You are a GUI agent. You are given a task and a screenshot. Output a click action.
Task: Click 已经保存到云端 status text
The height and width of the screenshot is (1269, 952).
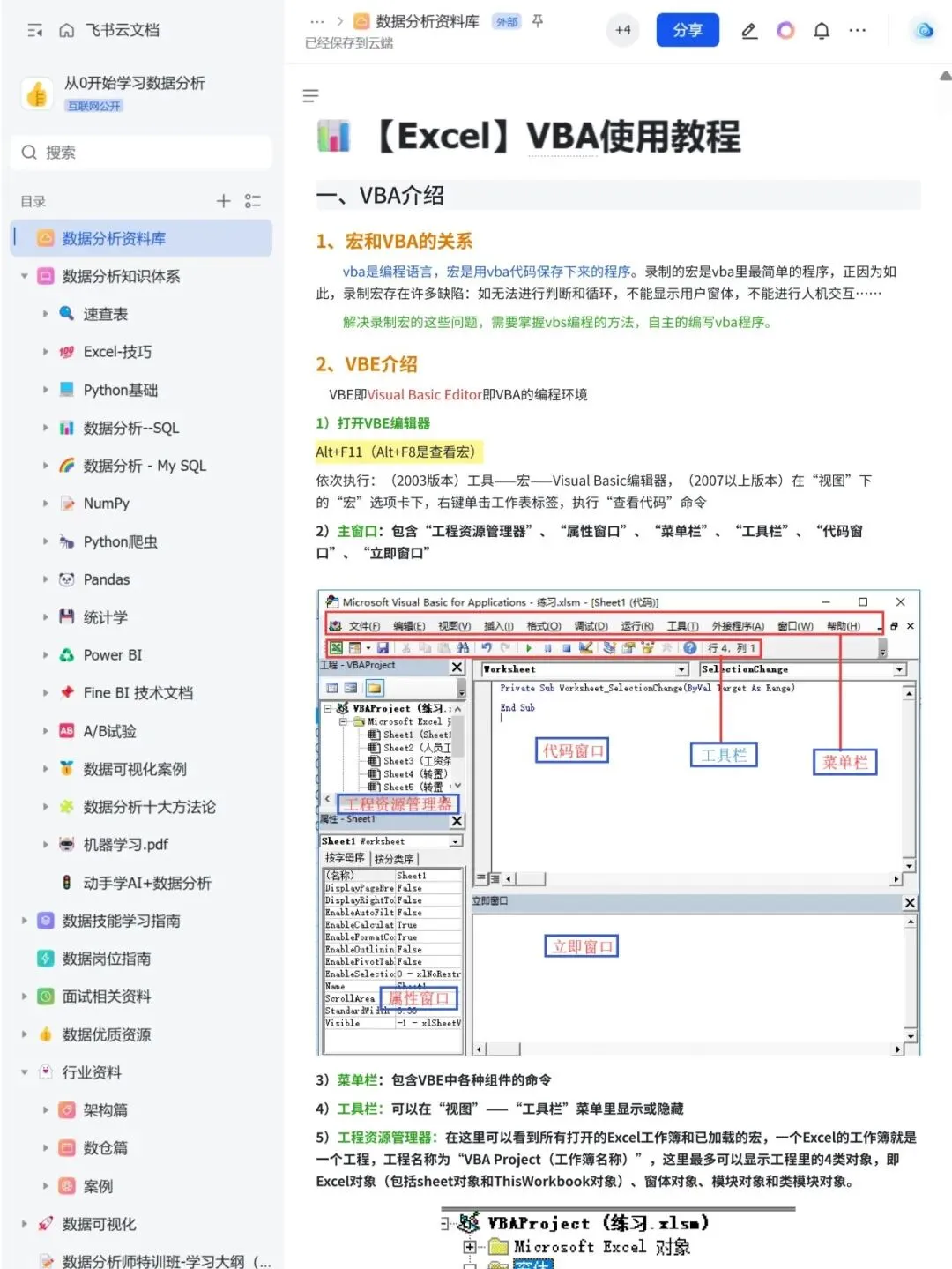(349, 43)
